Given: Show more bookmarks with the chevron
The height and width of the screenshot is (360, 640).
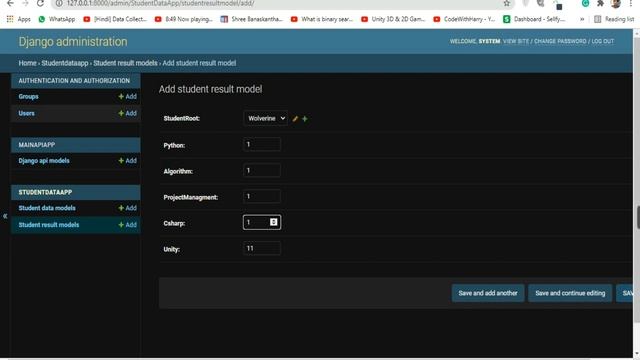Looking at the screenshot, I should coord(582,19).
